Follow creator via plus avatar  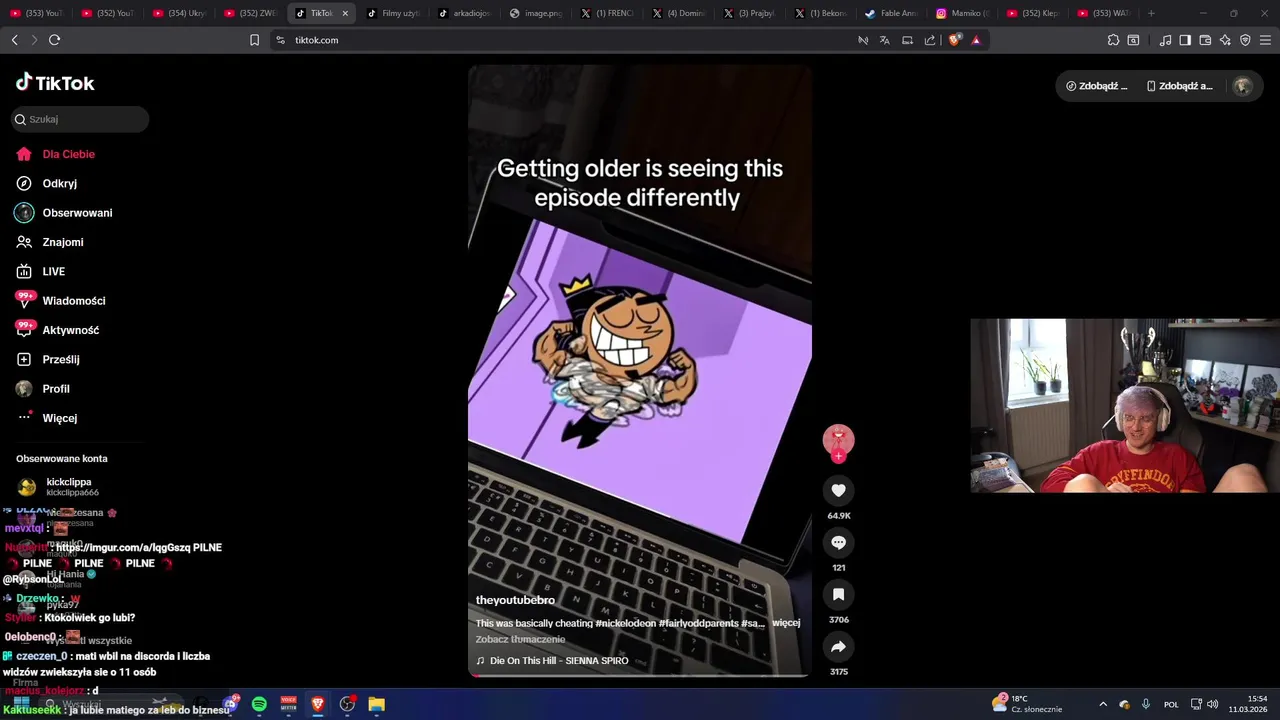838,457
